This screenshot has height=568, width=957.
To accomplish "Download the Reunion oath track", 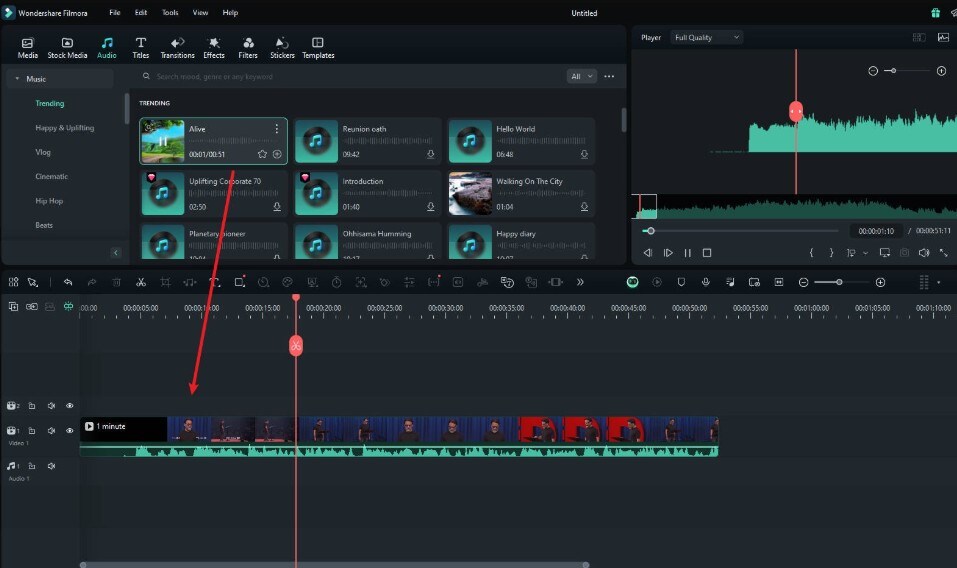I will [430, 154].
